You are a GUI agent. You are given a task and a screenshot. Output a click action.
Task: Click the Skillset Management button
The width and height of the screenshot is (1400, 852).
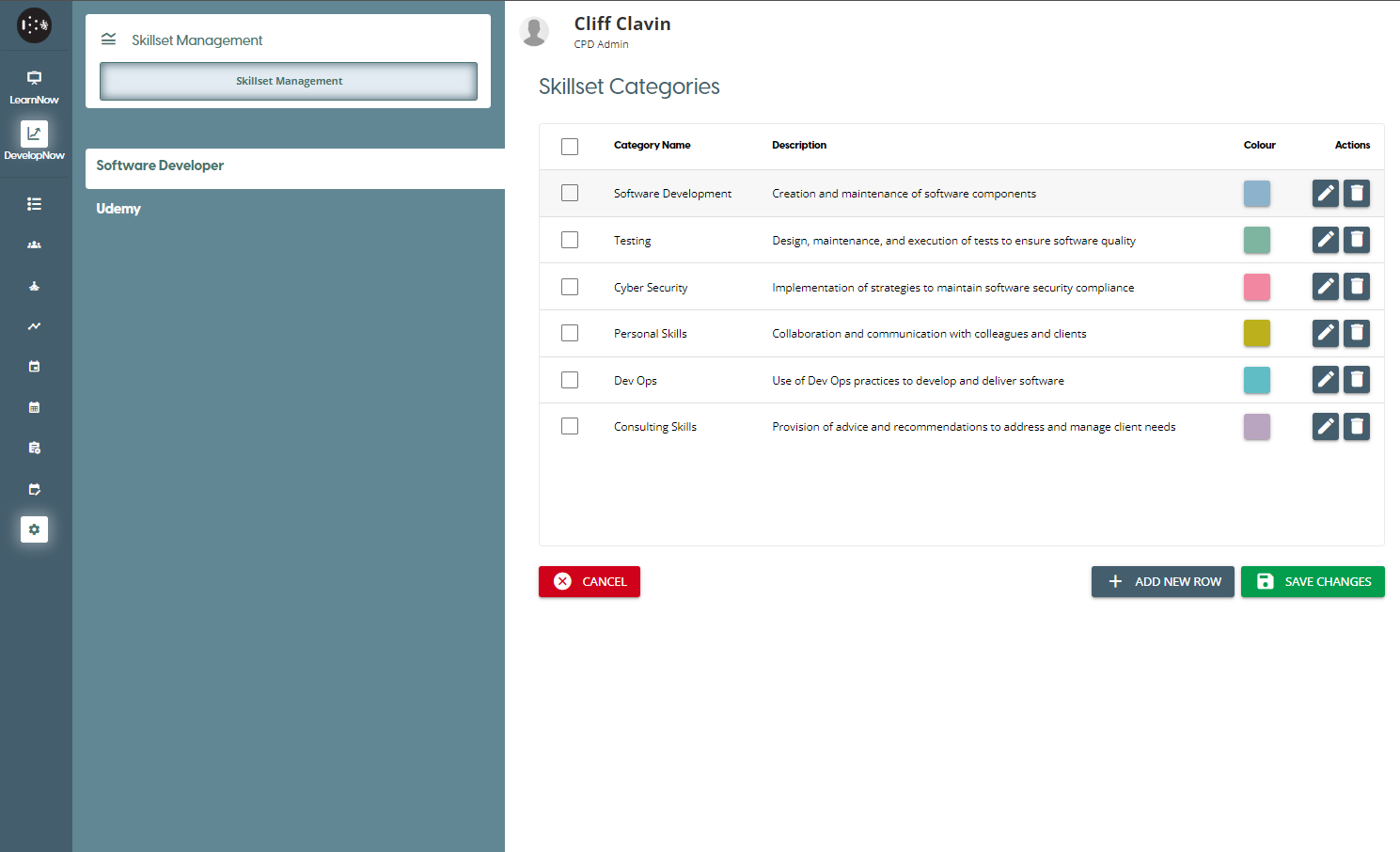(289, 81)
